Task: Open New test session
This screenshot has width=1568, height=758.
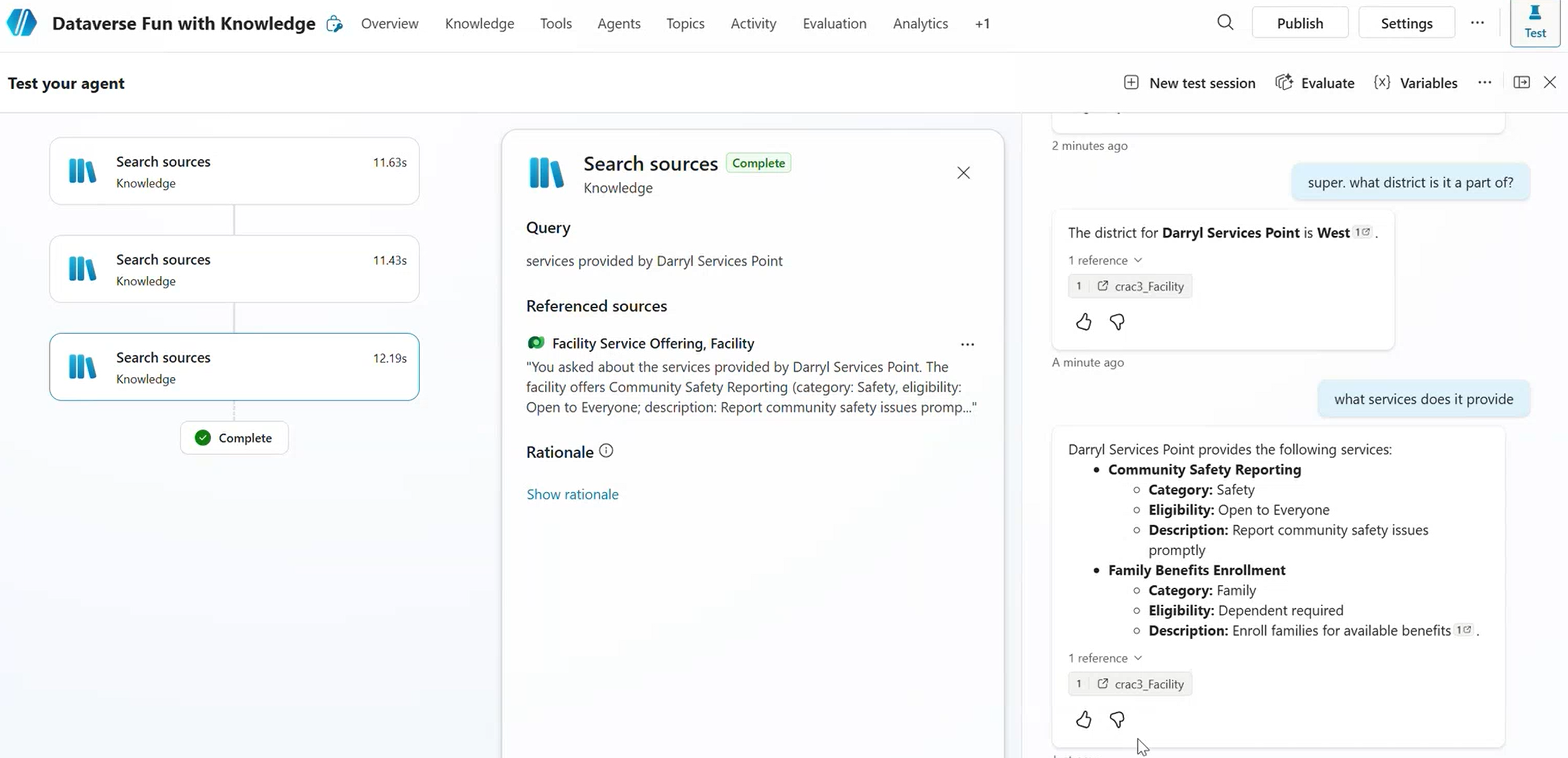Action: 1190,83
